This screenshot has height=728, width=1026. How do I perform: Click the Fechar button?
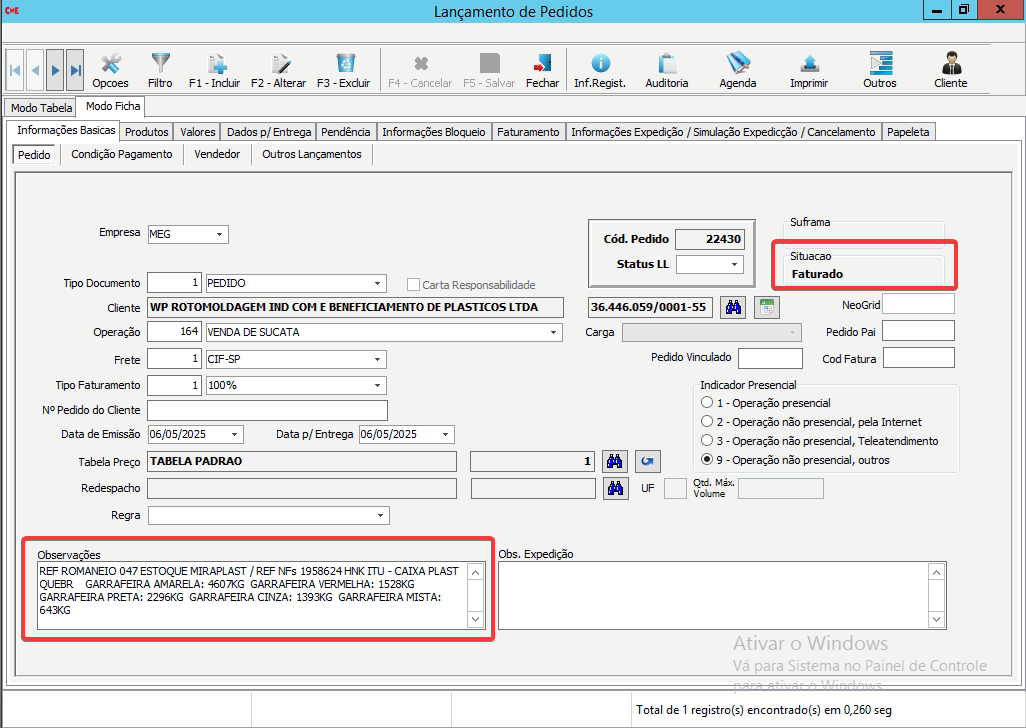[542, 70]
